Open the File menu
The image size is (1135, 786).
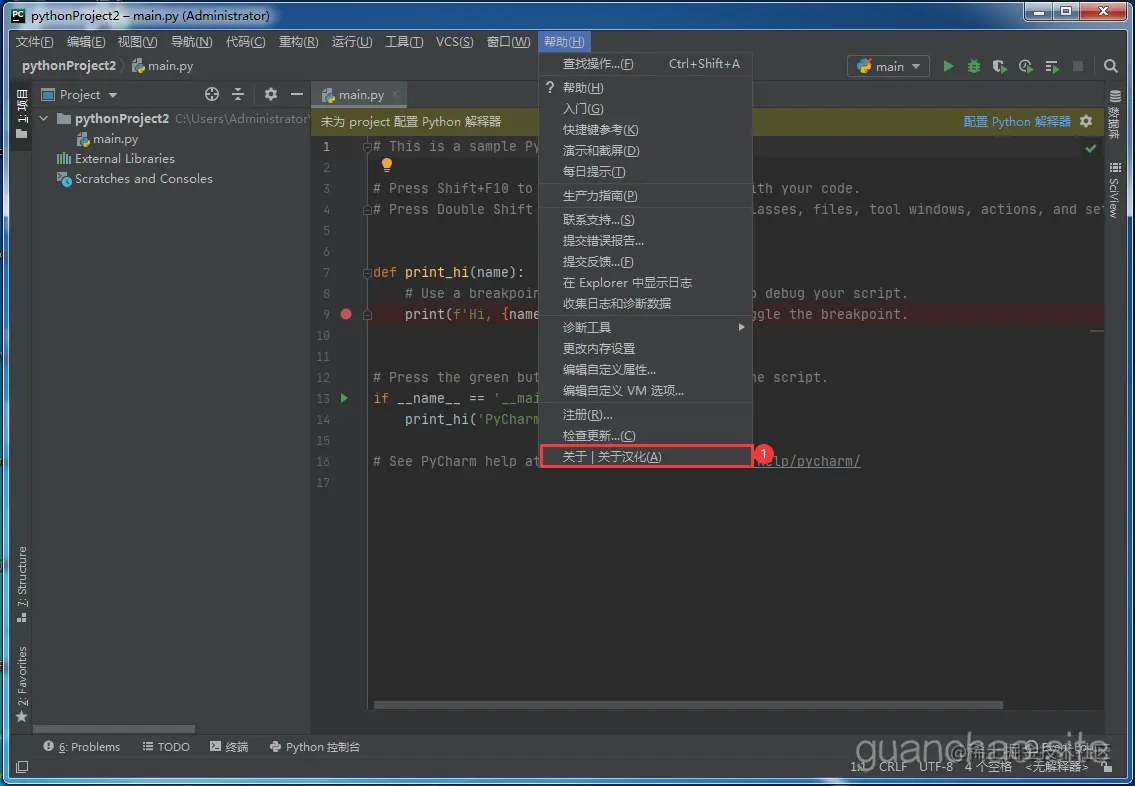34,41
